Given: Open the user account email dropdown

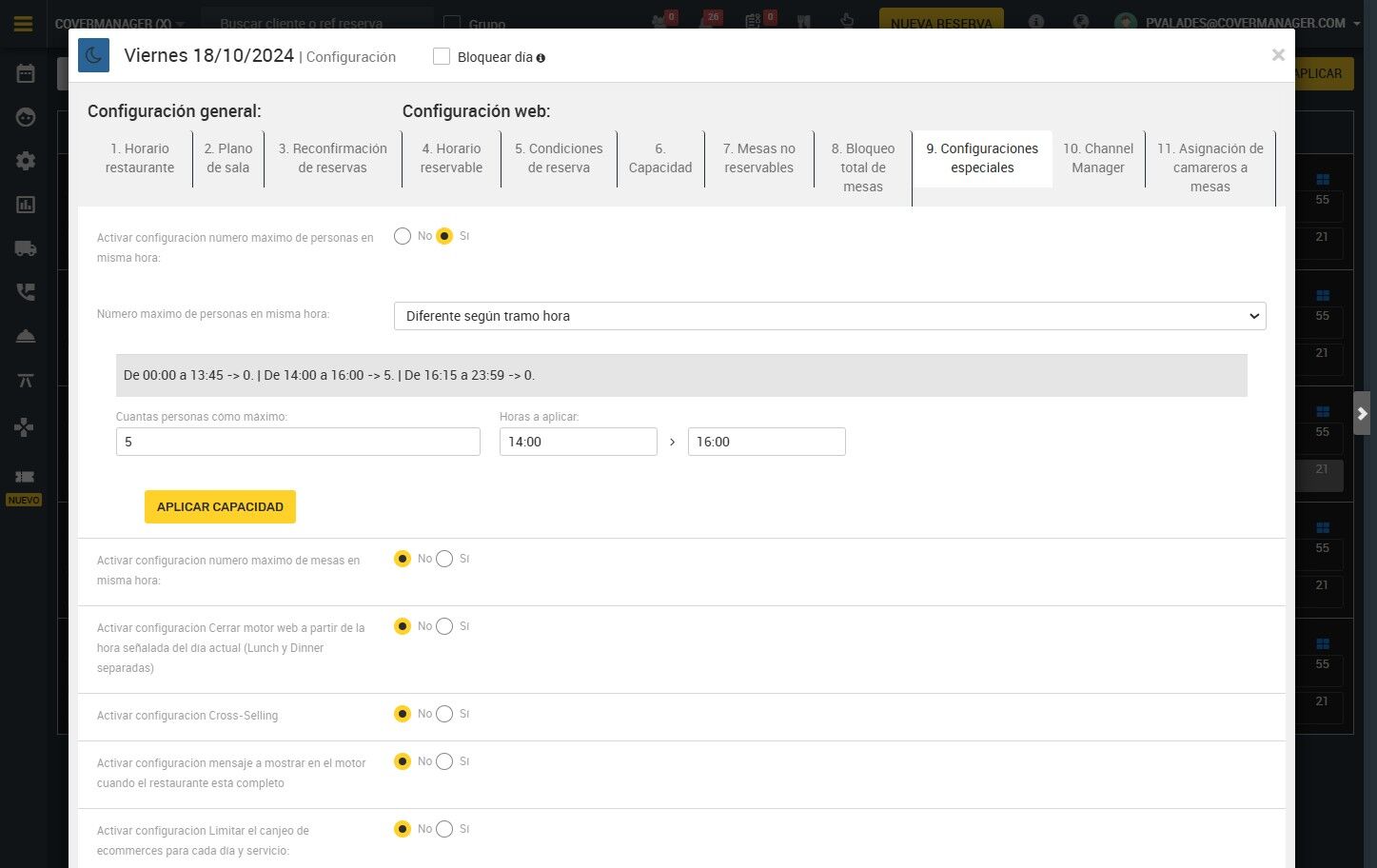Looking at the screenshot, I should pyautogui.click(x=1252, y=23).
